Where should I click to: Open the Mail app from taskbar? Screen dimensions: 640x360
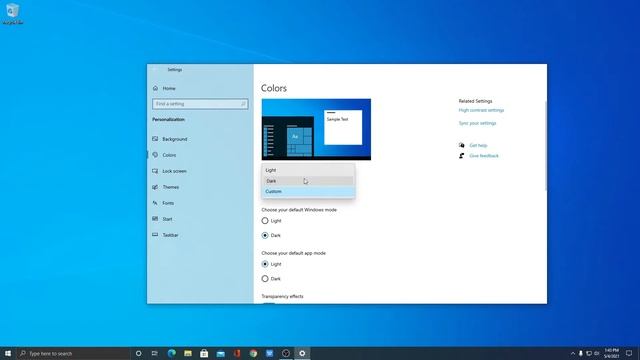220,353
